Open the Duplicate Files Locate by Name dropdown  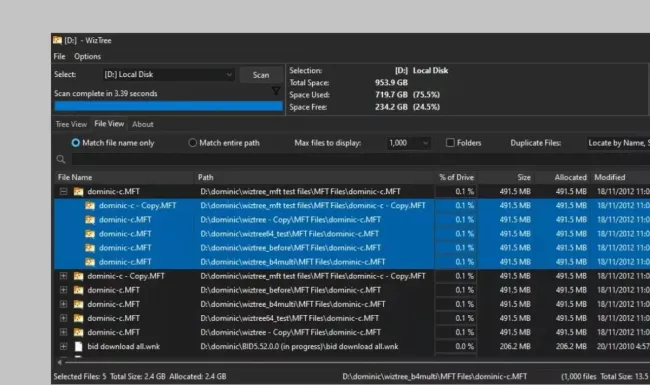click(x=618, y=143)
